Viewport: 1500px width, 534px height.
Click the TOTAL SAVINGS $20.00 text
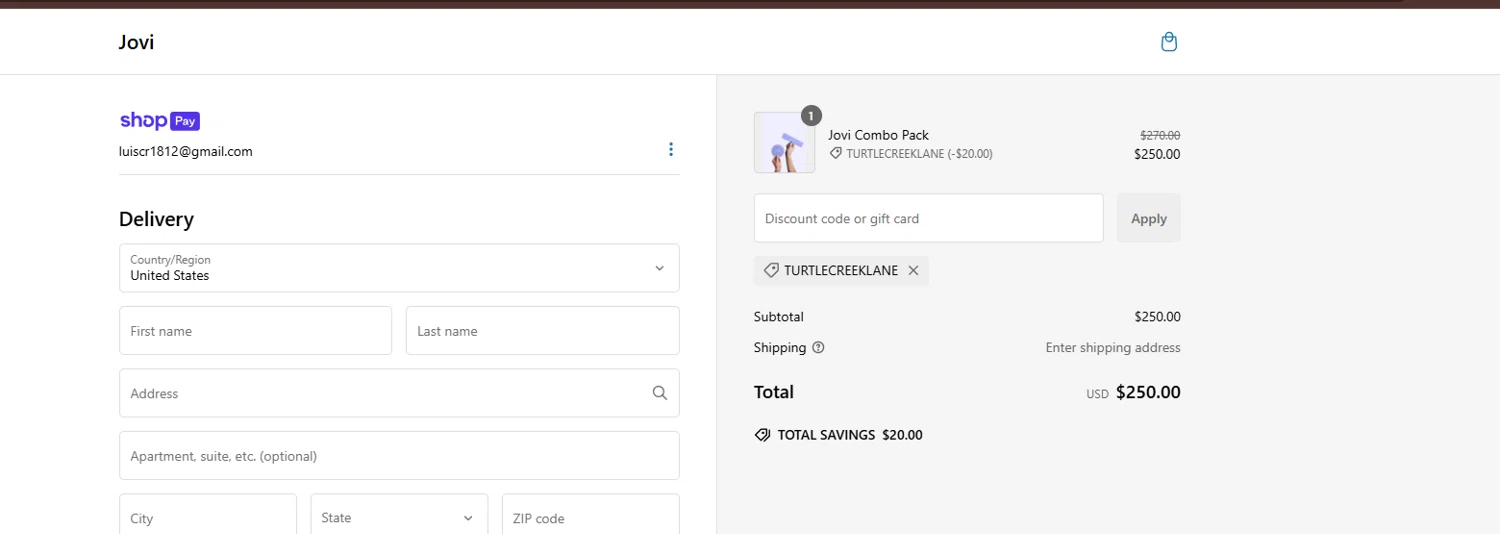click(850, 435)
